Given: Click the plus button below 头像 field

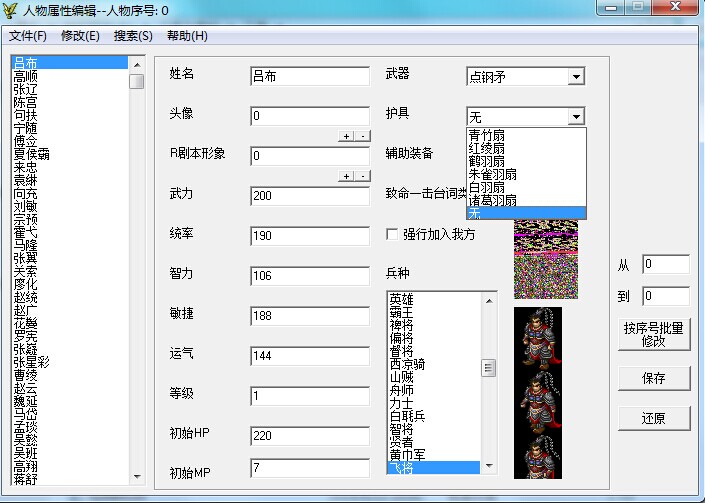Looking at the screenshot, I should pyautogui.click(x=346, y=136).
